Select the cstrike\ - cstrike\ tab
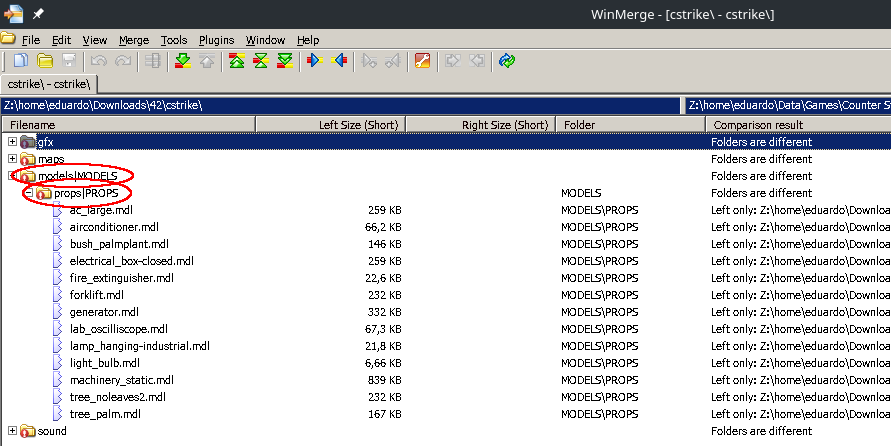The width and height of the screenshot is (891, 446). [x=49, y=84]
